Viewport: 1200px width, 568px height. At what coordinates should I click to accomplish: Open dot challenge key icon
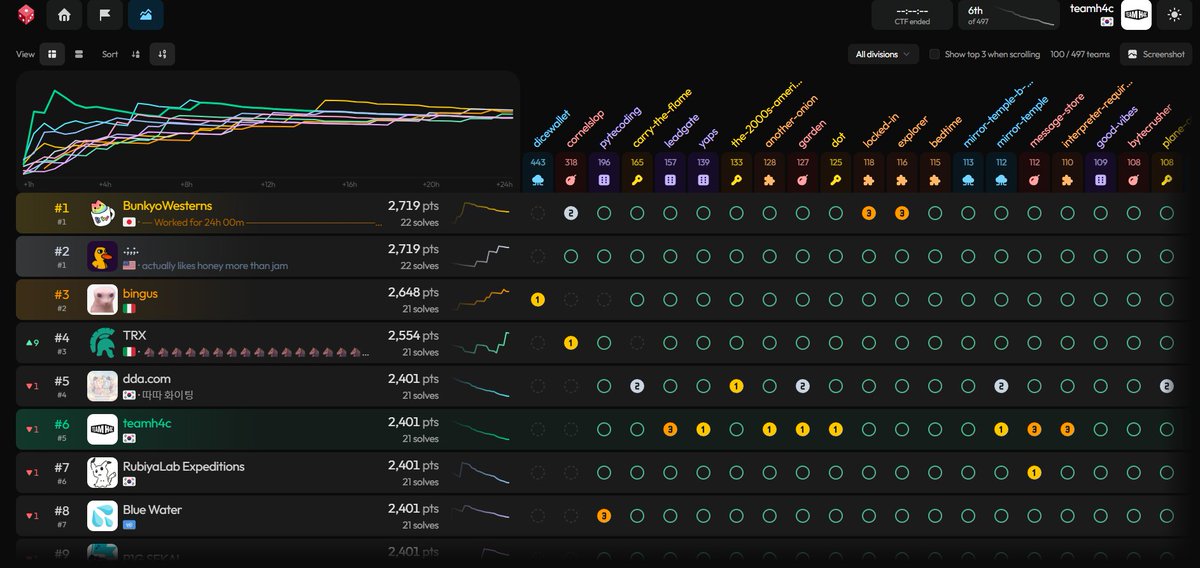pos(836,180)
